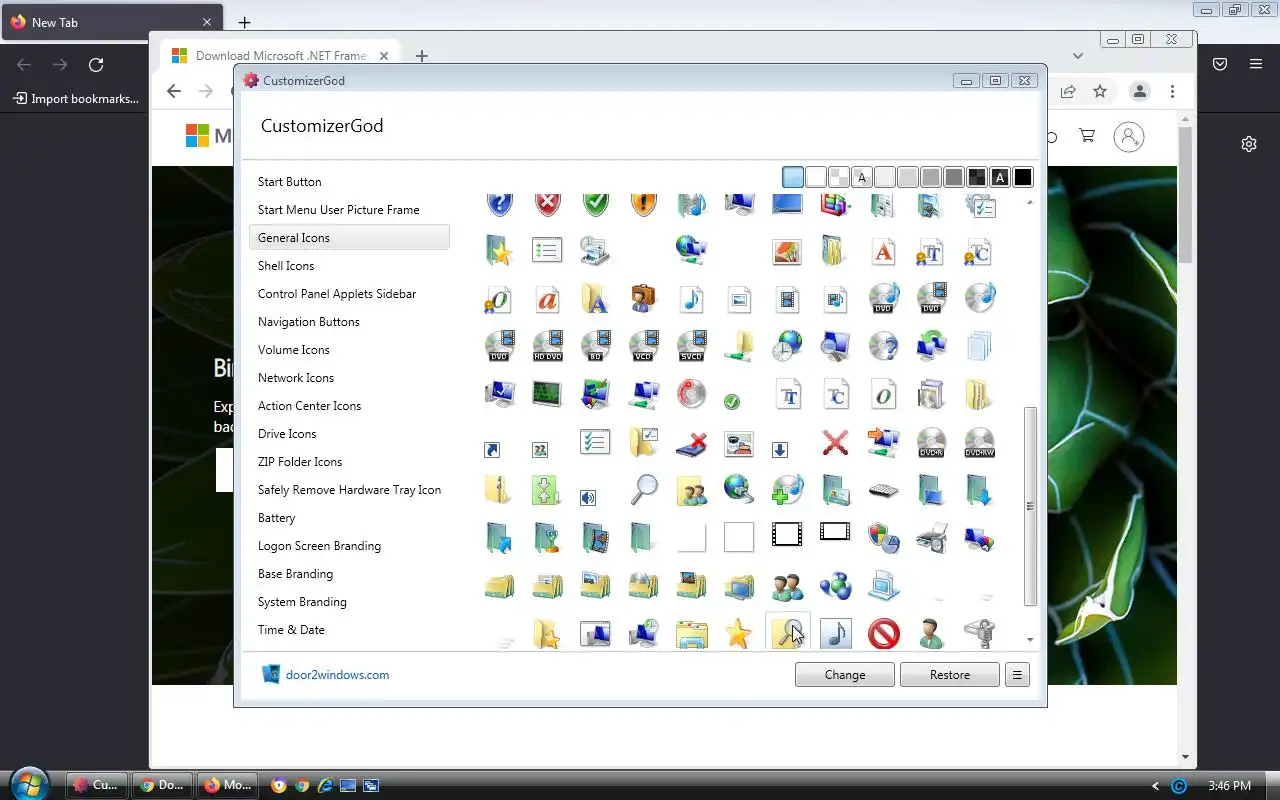
Task: Choose the SVCD disc icon
Action: coord(691,346)
